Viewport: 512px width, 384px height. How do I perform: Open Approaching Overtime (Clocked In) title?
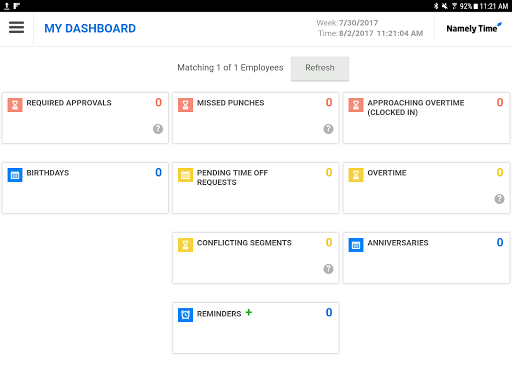click(416, 107)
